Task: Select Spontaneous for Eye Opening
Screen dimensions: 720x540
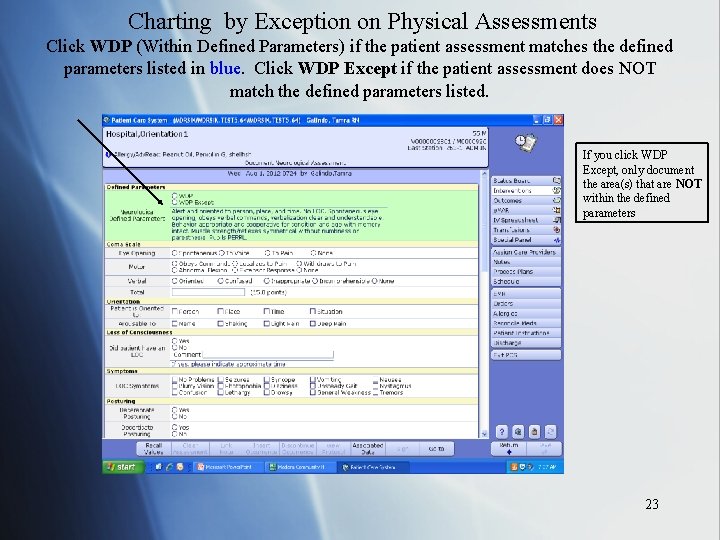Action: (174, 253)
